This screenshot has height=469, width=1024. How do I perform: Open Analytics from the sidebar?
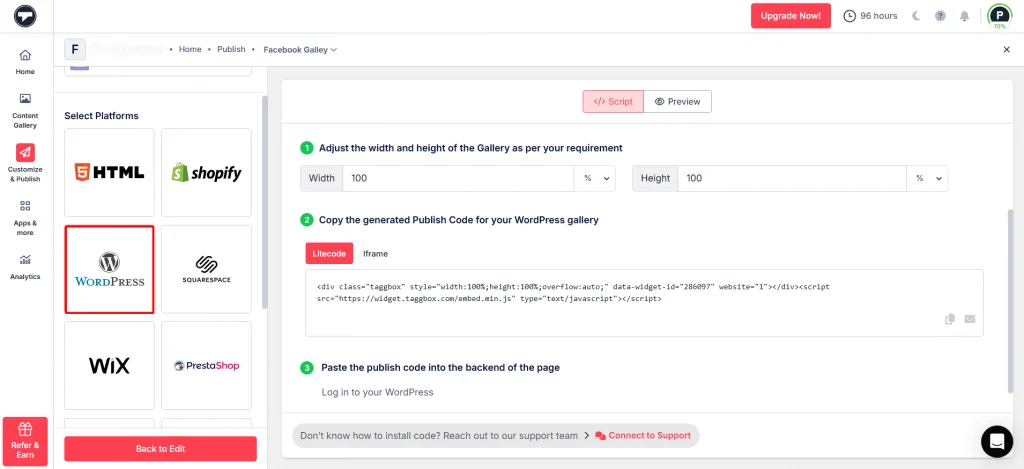pyautogui.click(x=25, y=266)
